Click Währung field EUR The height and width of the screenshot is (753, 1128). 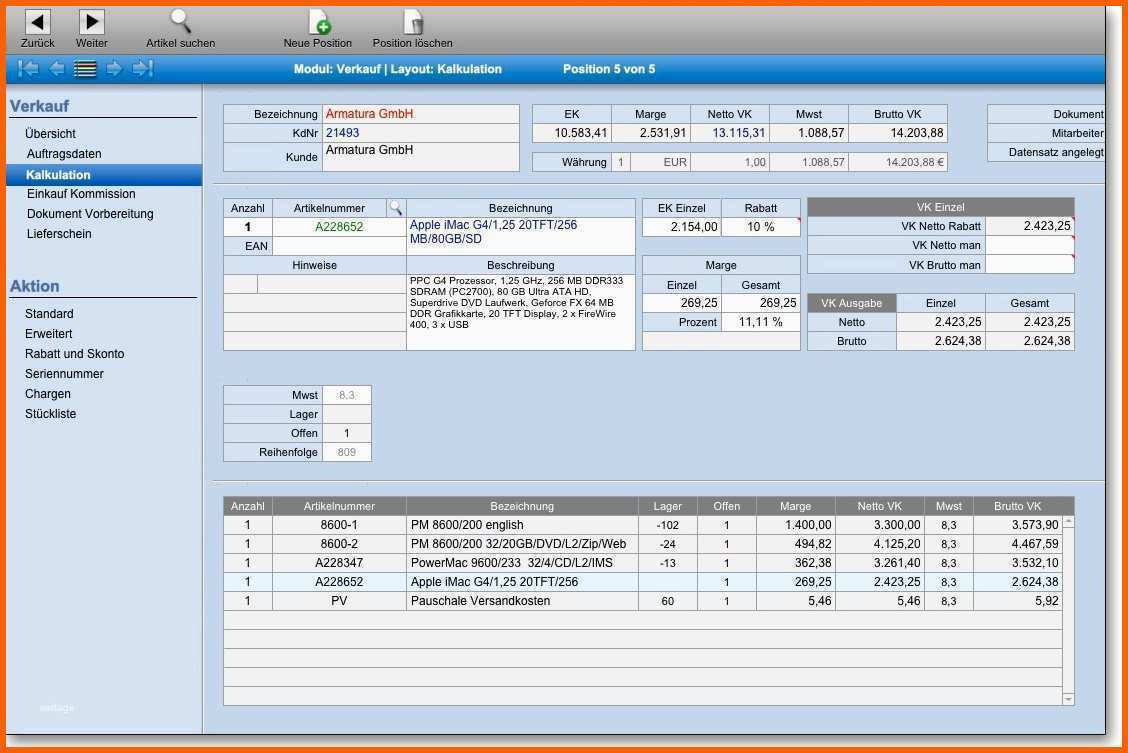[x=660, y=163]
